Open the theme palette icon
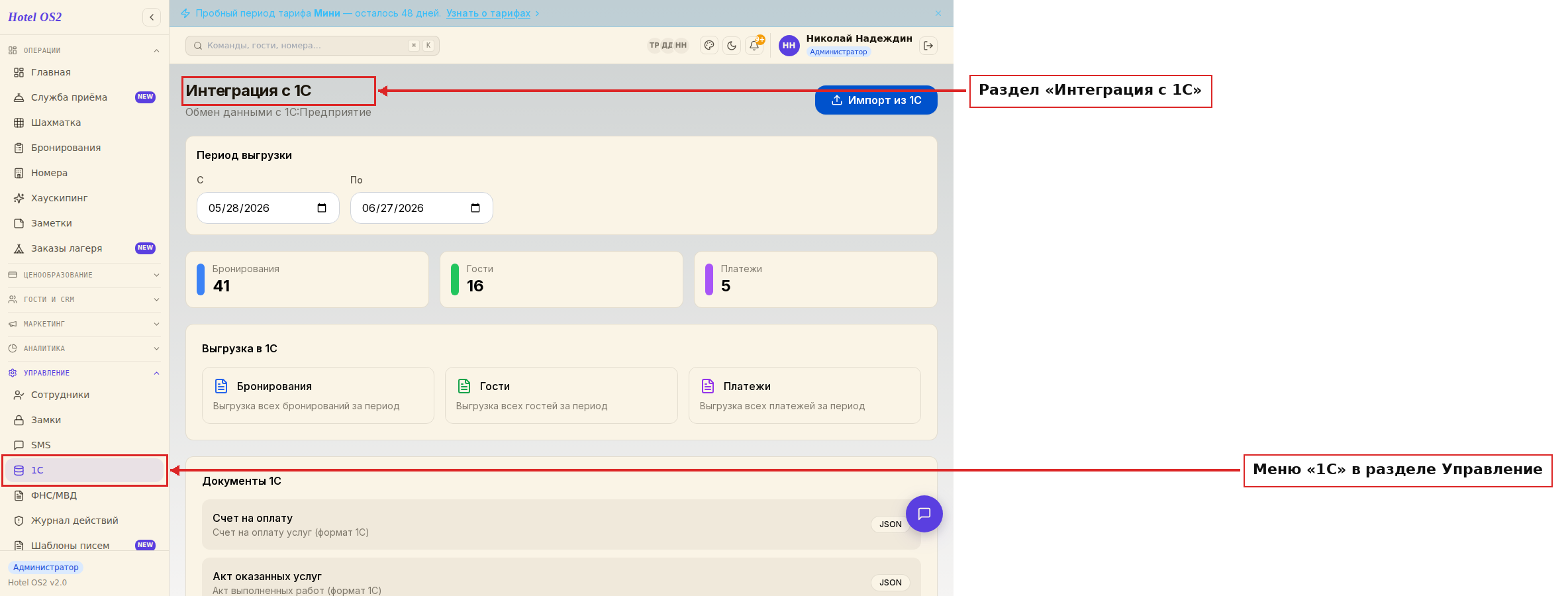 709,46
